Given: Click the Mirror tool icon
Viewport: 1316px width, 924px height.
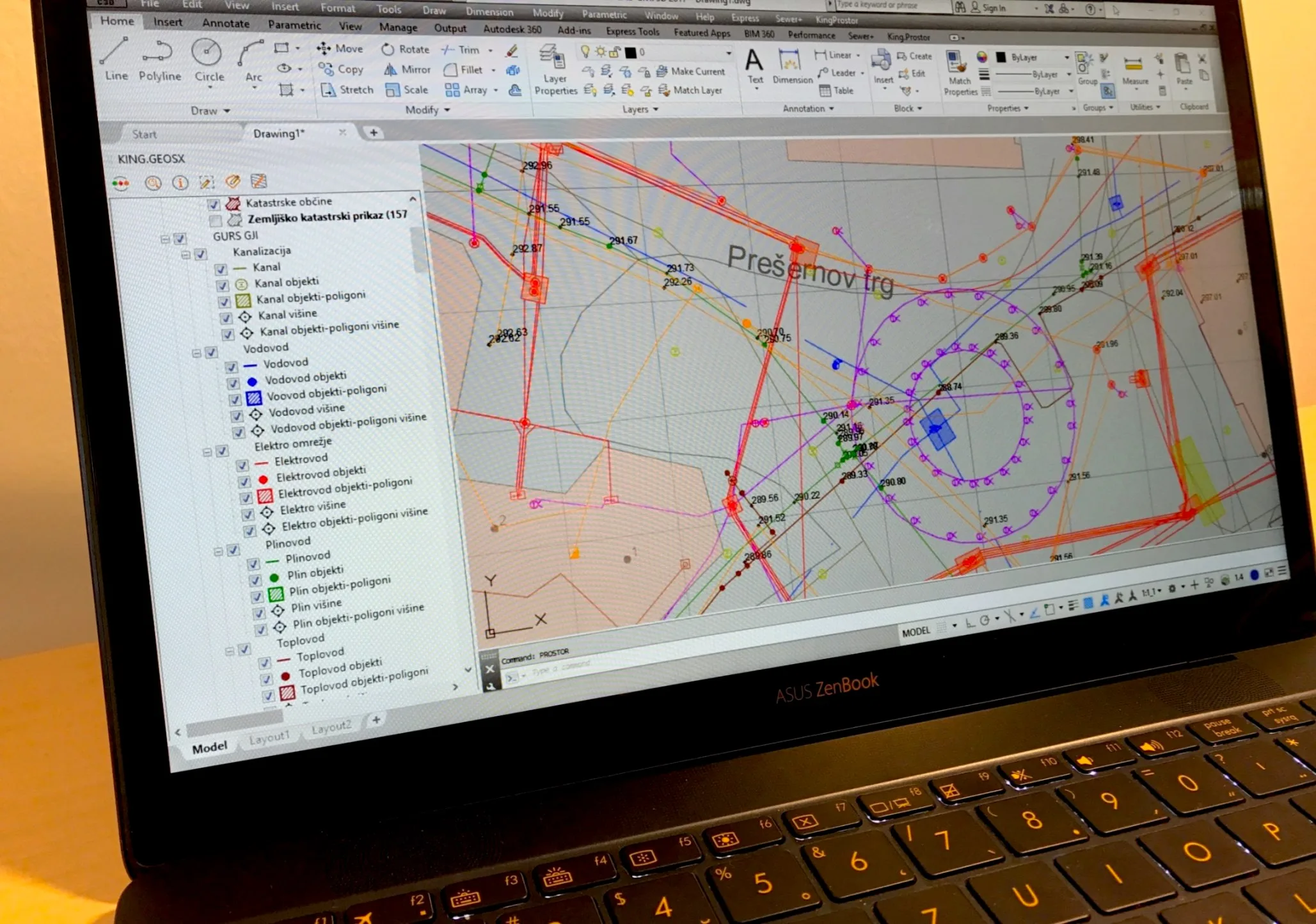Looking at the screenshot, I should pyautogui.click(x=390, y=70).
